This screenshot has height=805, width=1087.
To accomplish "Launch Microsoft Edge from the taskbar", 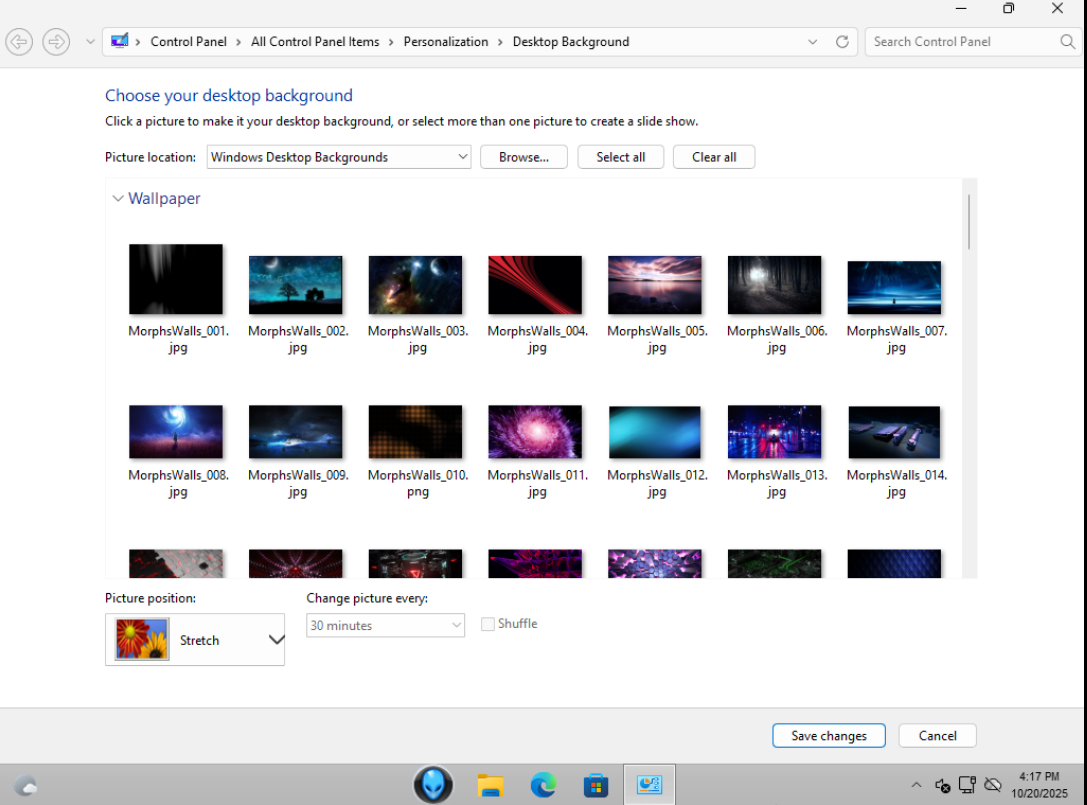I will [x=543, y=785].
